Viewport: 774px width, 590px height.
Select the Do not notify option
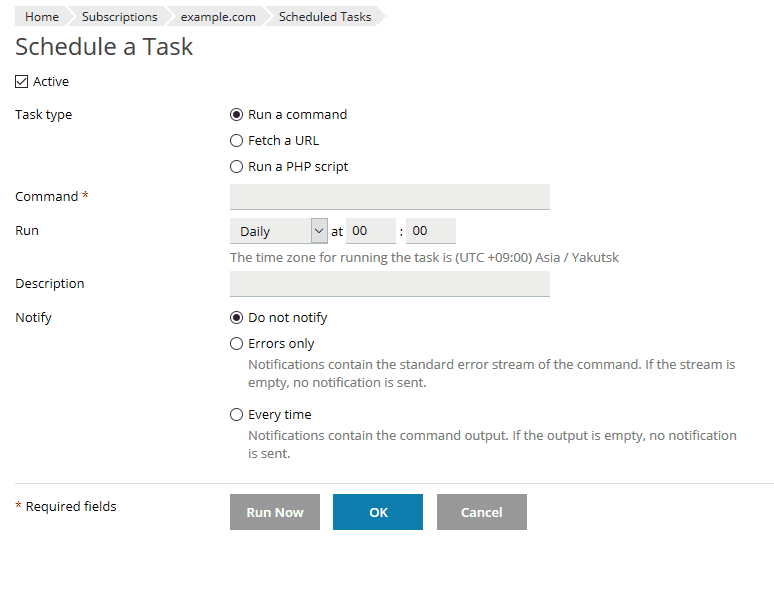point(237,318)
